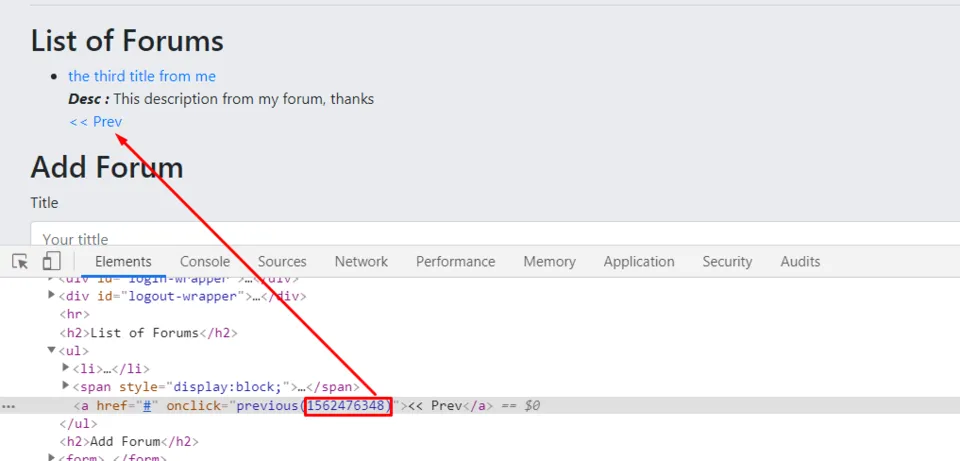Open the Network tab
Viewport: 960px width, 461px height.
[361, 261]
